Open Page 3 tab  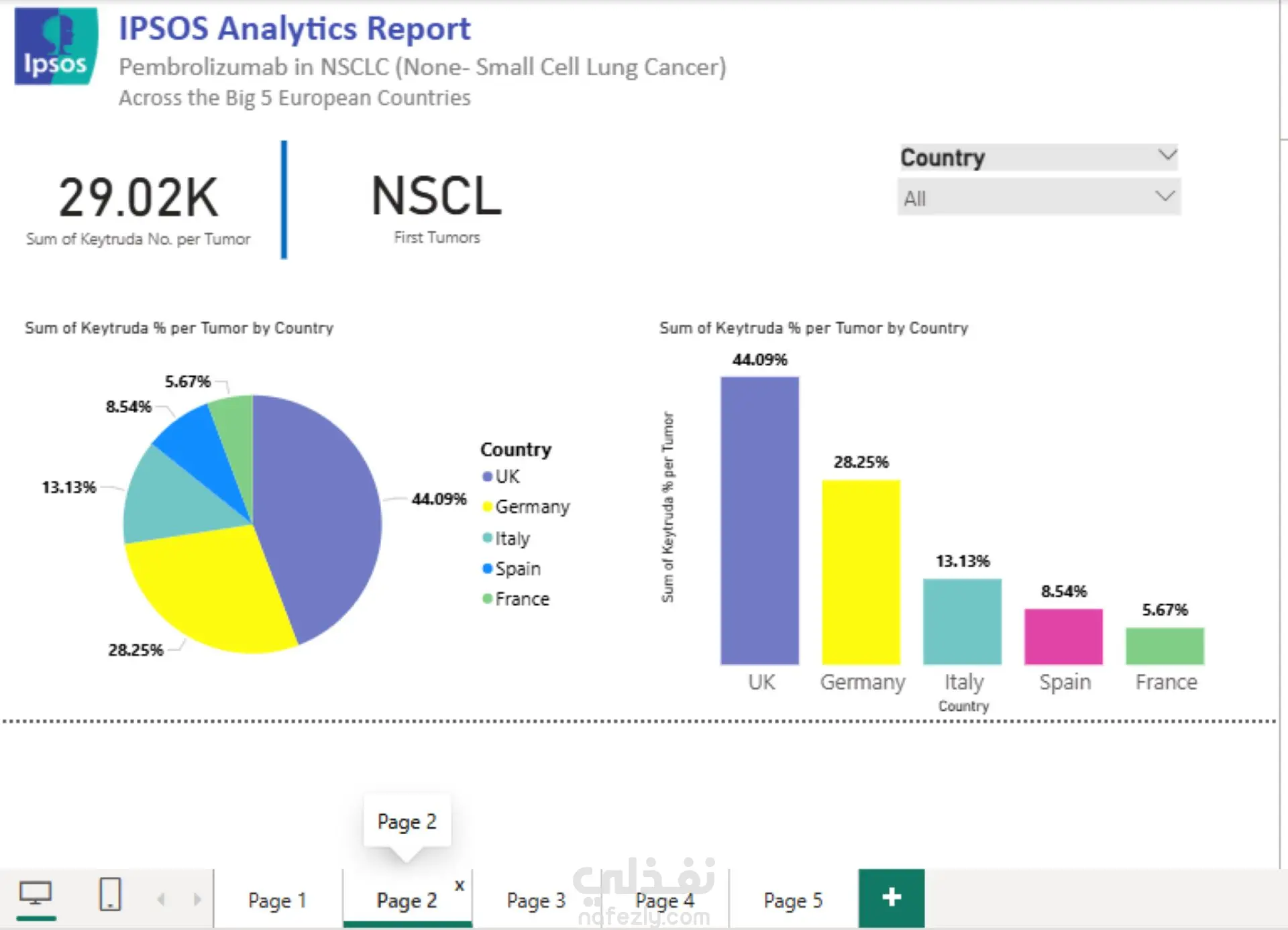[x=536, y=900]
